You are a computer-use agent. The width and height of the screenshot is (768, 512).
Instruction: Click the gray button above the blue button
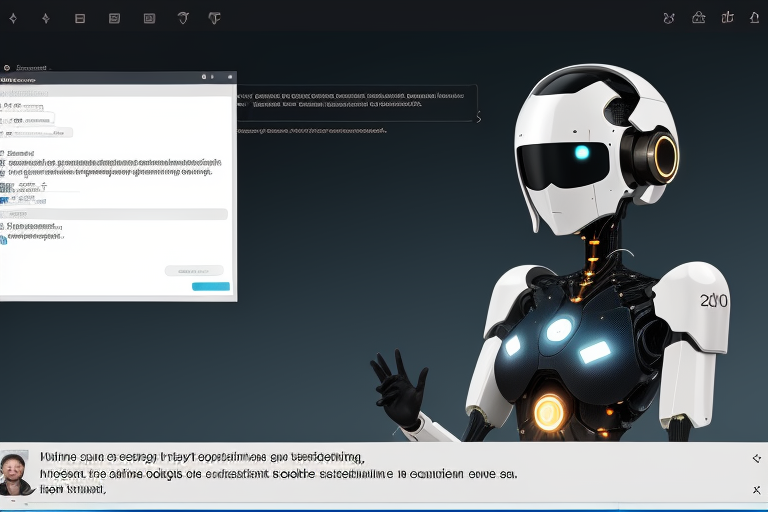point(194,270)
